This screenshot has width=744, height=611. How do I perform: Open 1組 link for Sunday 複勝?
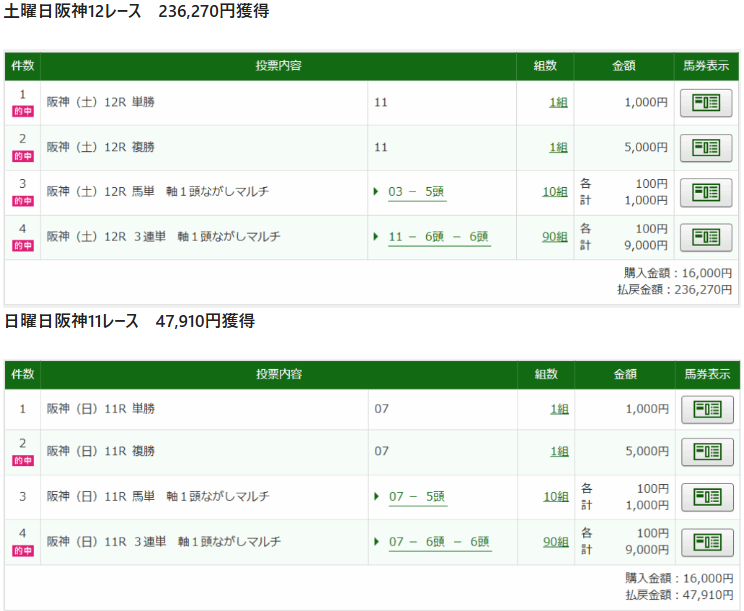pyautogui.click(x=558, y=451)
